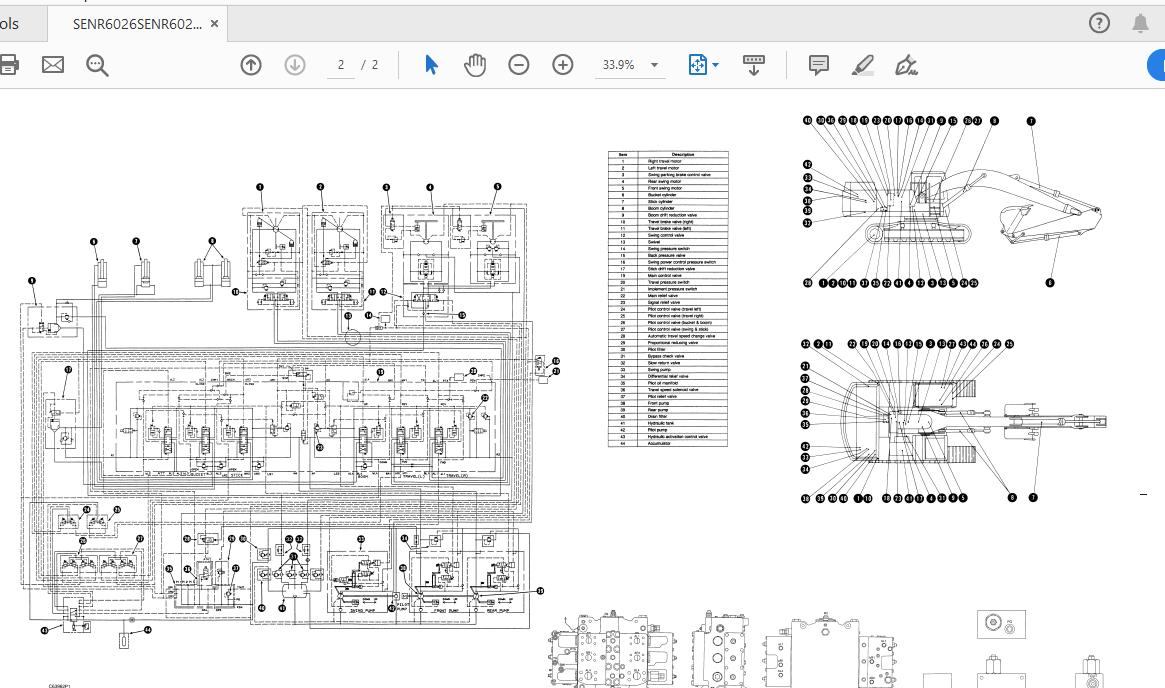1165x688 pixels.
Task: Add a comment with speech bubble icon
Action: 818,65
